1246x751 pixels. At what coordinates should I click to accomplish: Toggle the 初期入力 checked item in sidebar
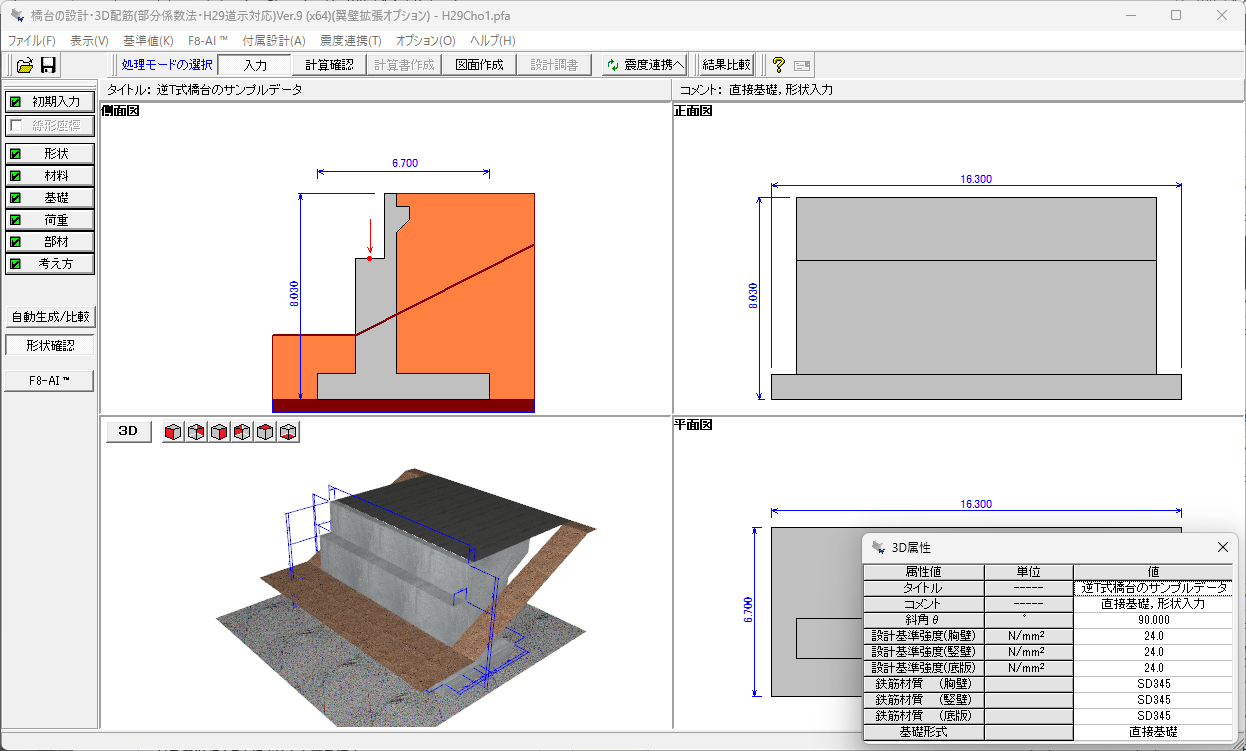tap(50, 102)
